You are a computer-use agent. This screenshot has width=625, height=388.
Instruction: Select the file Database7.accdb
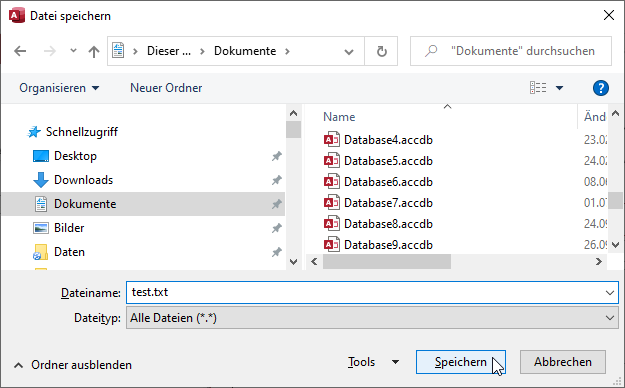click(388, 203)
